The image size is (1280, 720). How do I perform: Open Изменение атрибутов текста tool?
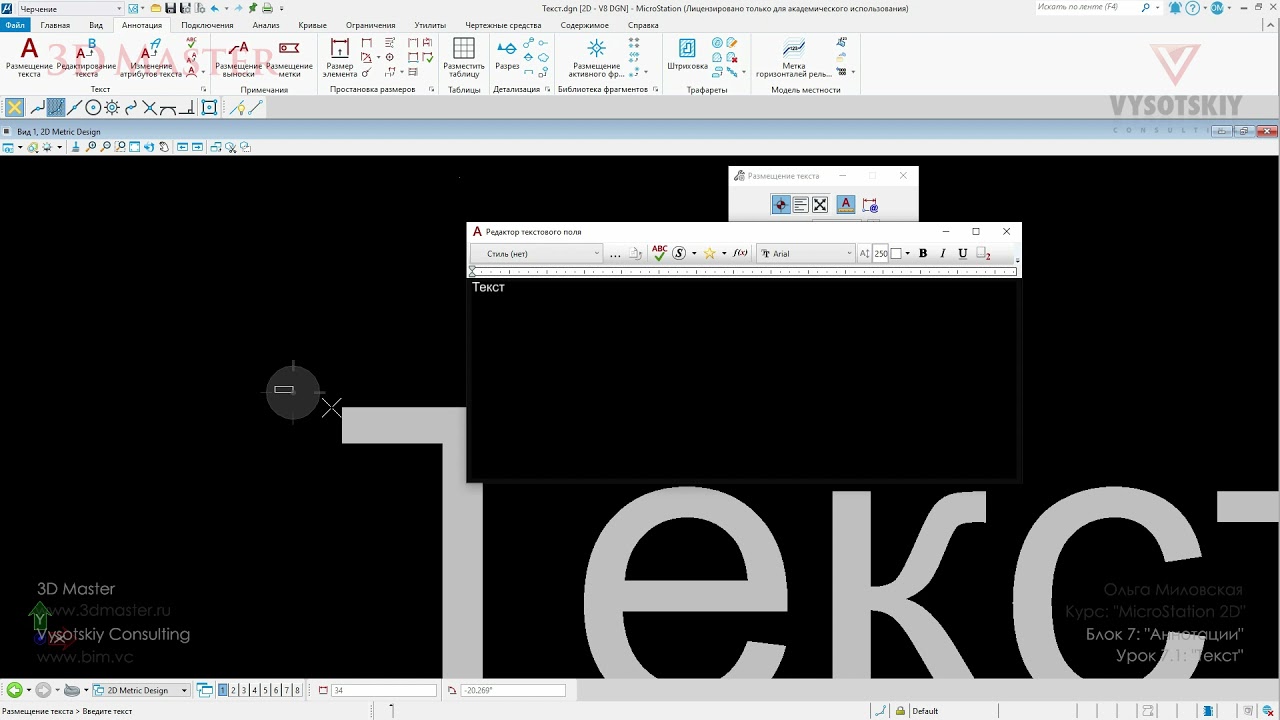(x=151, y=58)
